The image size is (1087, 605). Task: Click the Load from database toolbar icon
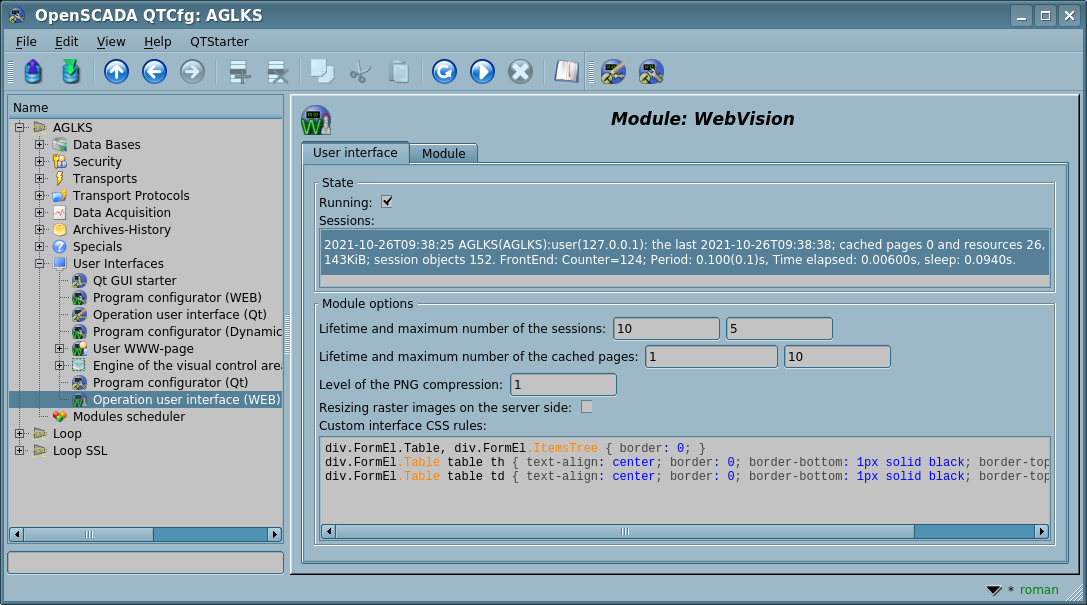pos(33,72)
